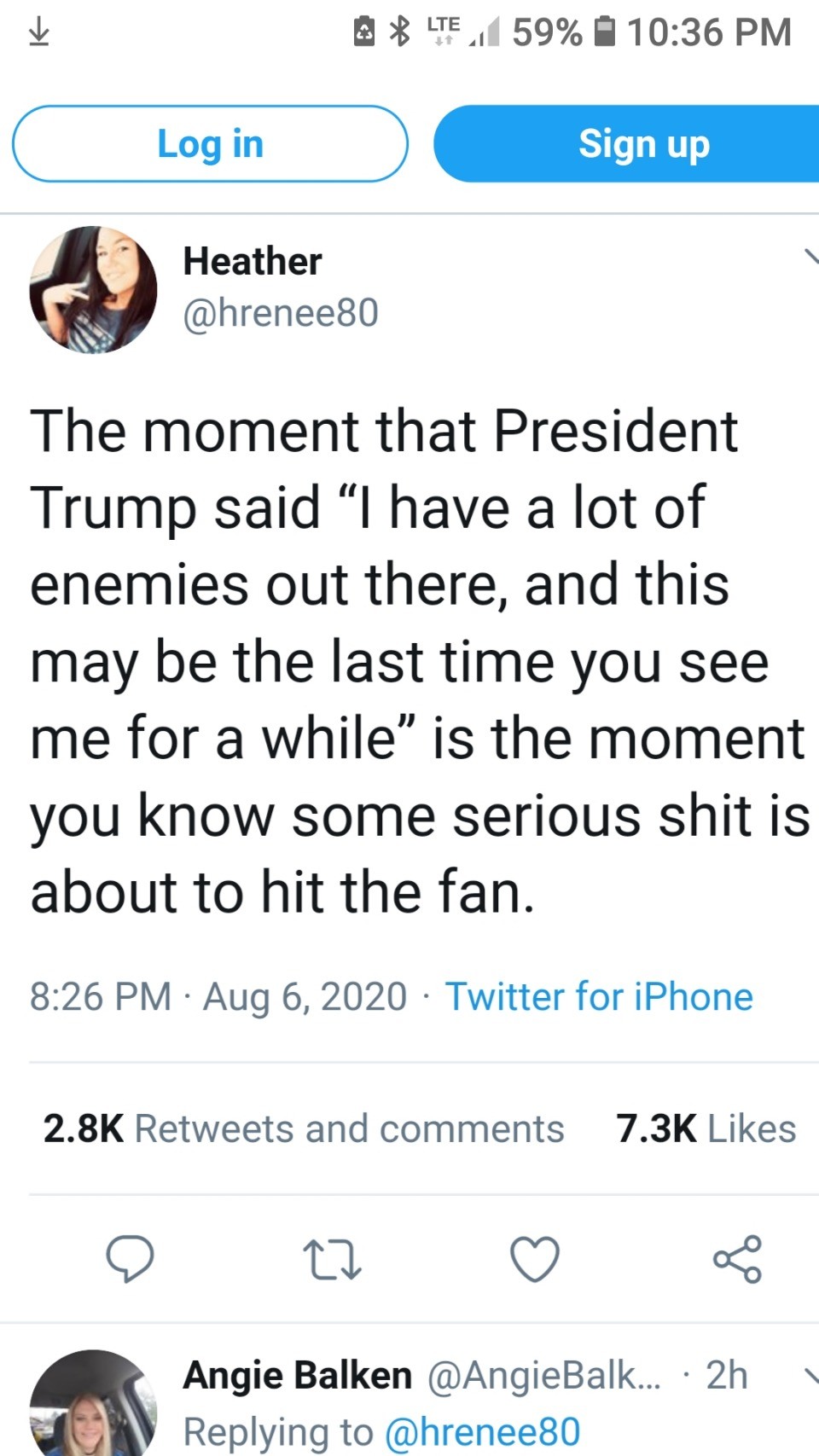The height and width of the screenshot is (1456, 819).
Task: Like the tweet with heart icon
Action: 535,1260
